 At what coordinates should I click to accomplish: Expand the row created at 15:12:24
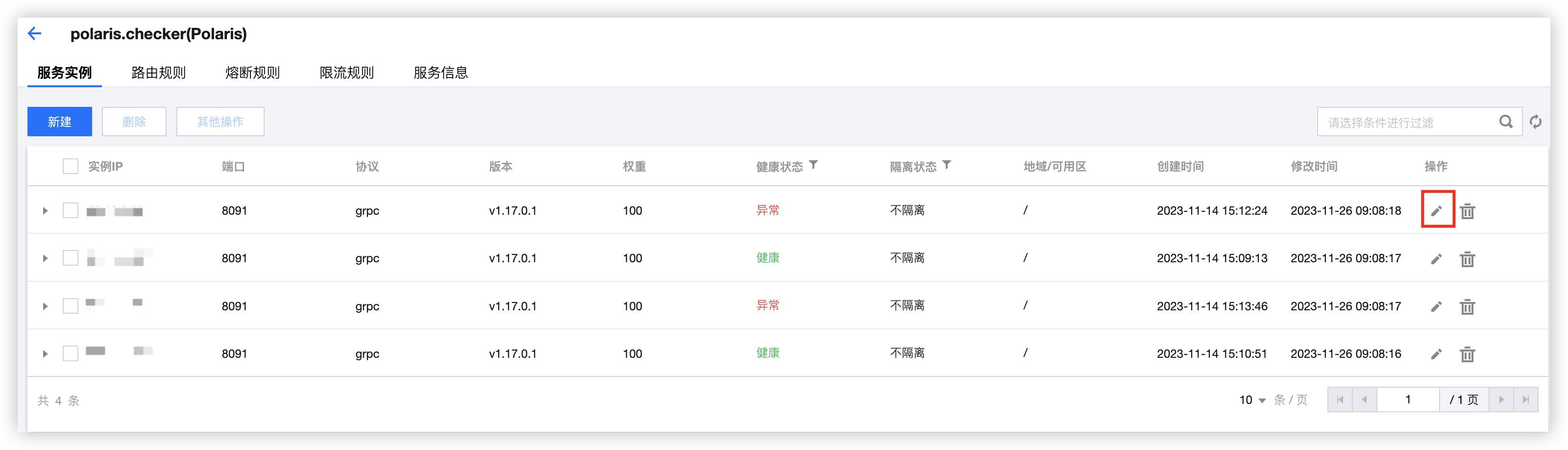[45, 211]
